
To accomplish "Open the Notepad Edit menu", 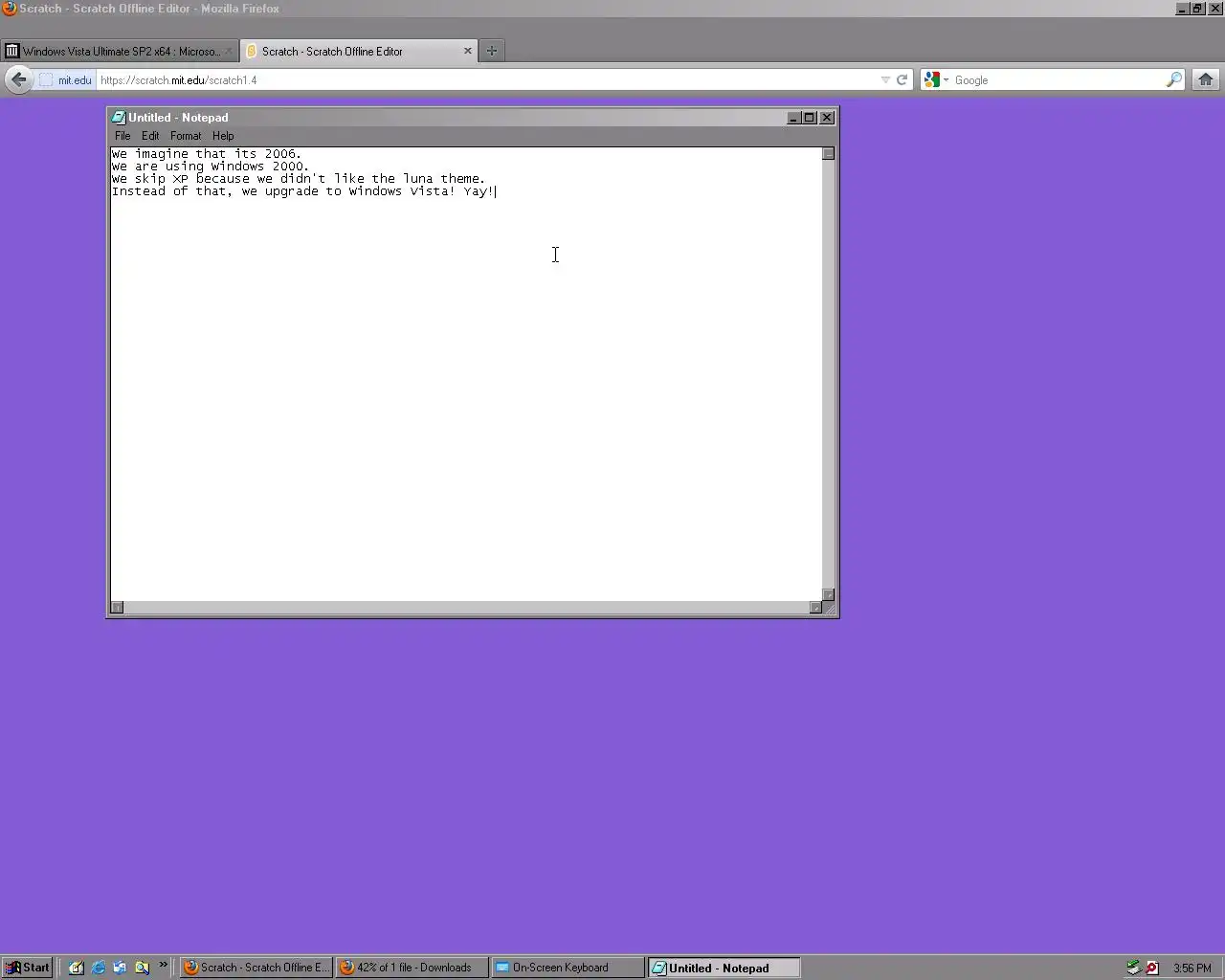I will click(150, 136).
